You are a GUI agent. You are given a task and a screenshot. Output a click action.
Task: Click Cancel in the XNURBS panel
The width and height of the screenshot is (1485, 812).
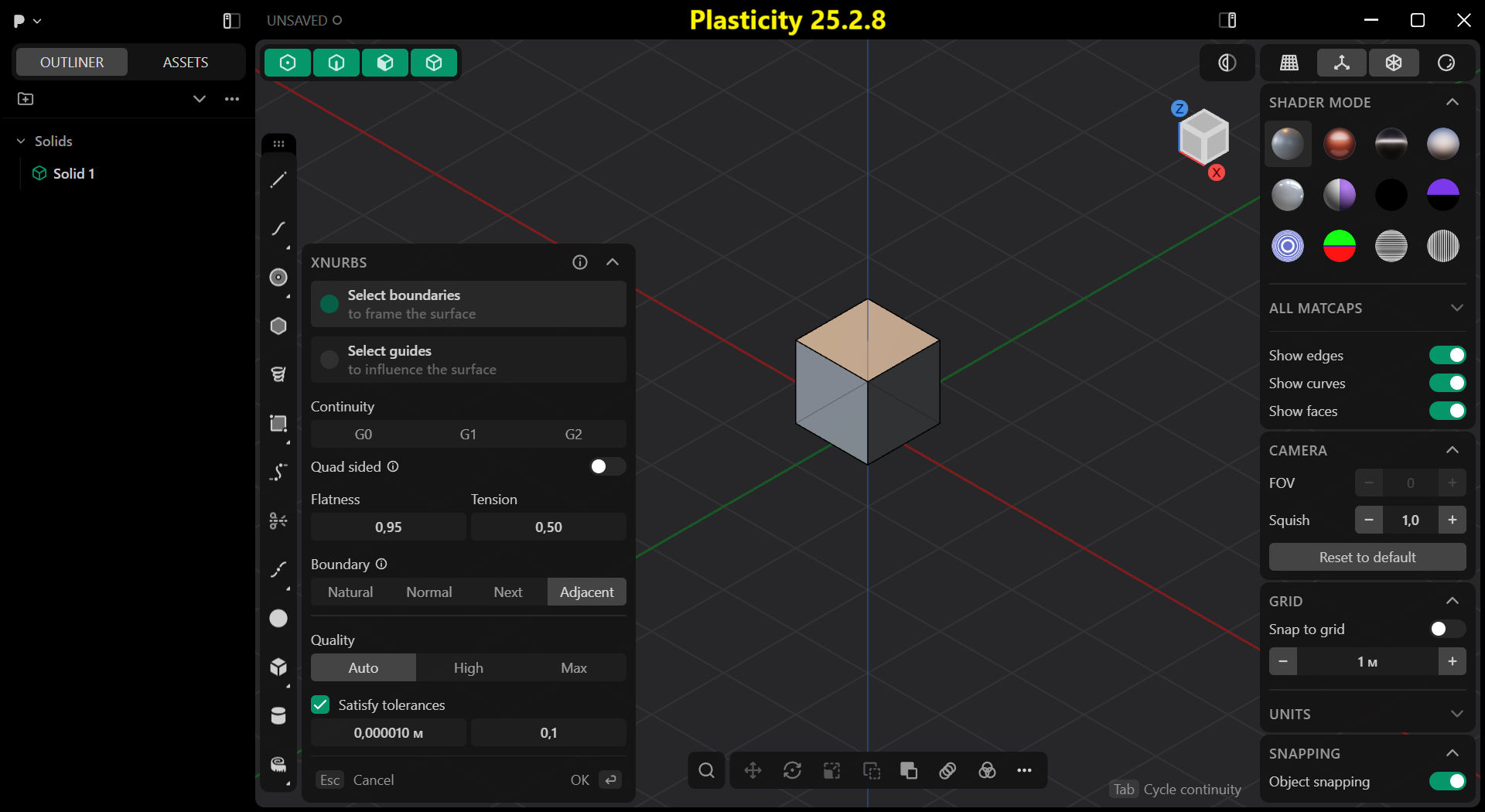(x=373, y=780)
